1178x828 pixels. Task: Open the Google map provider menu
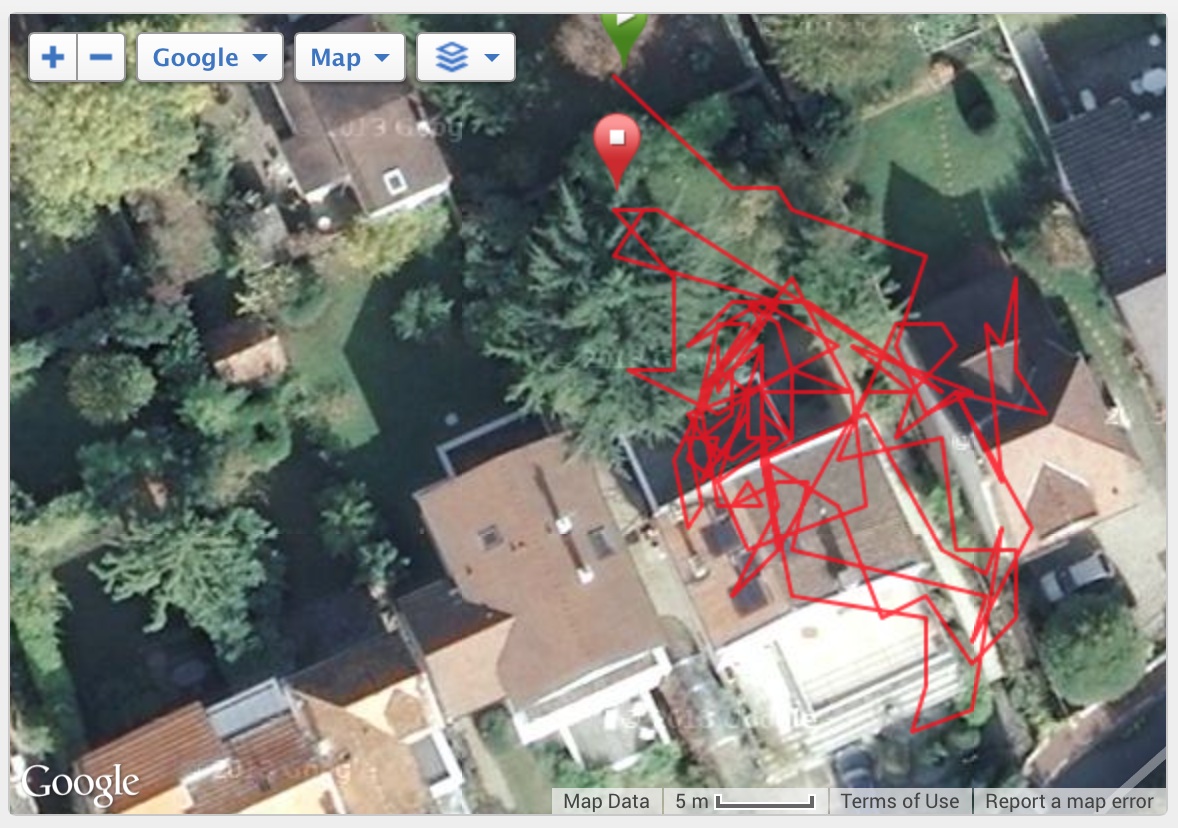210,57
